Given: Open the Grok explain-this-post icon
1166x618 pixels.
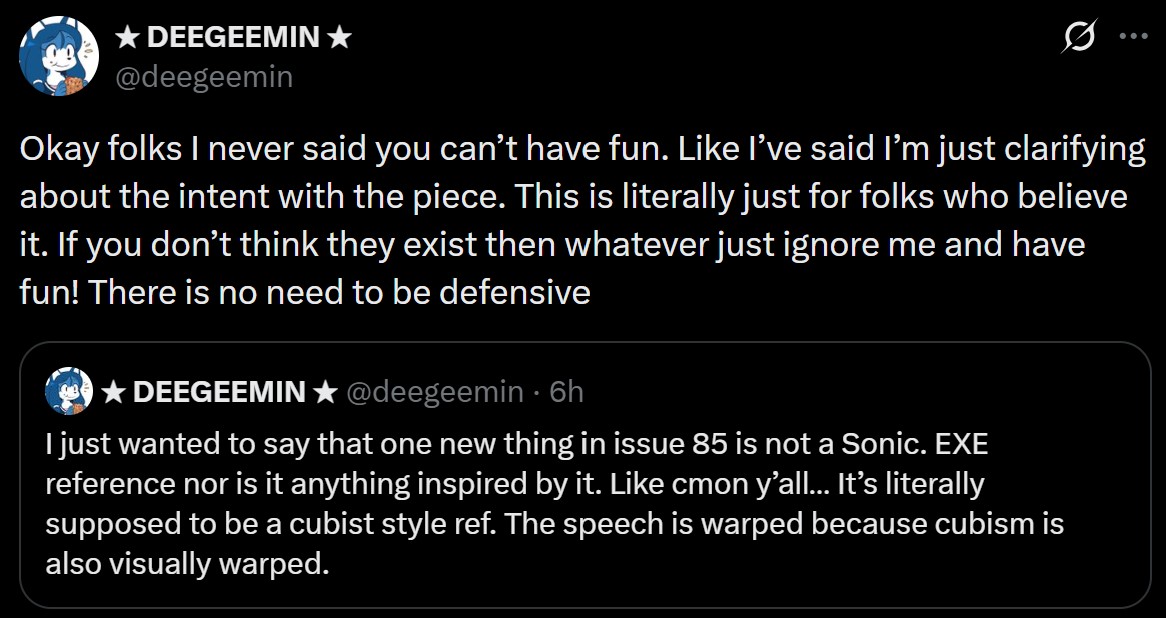Looking at the screenshot, I should (x=1078, y=37).
